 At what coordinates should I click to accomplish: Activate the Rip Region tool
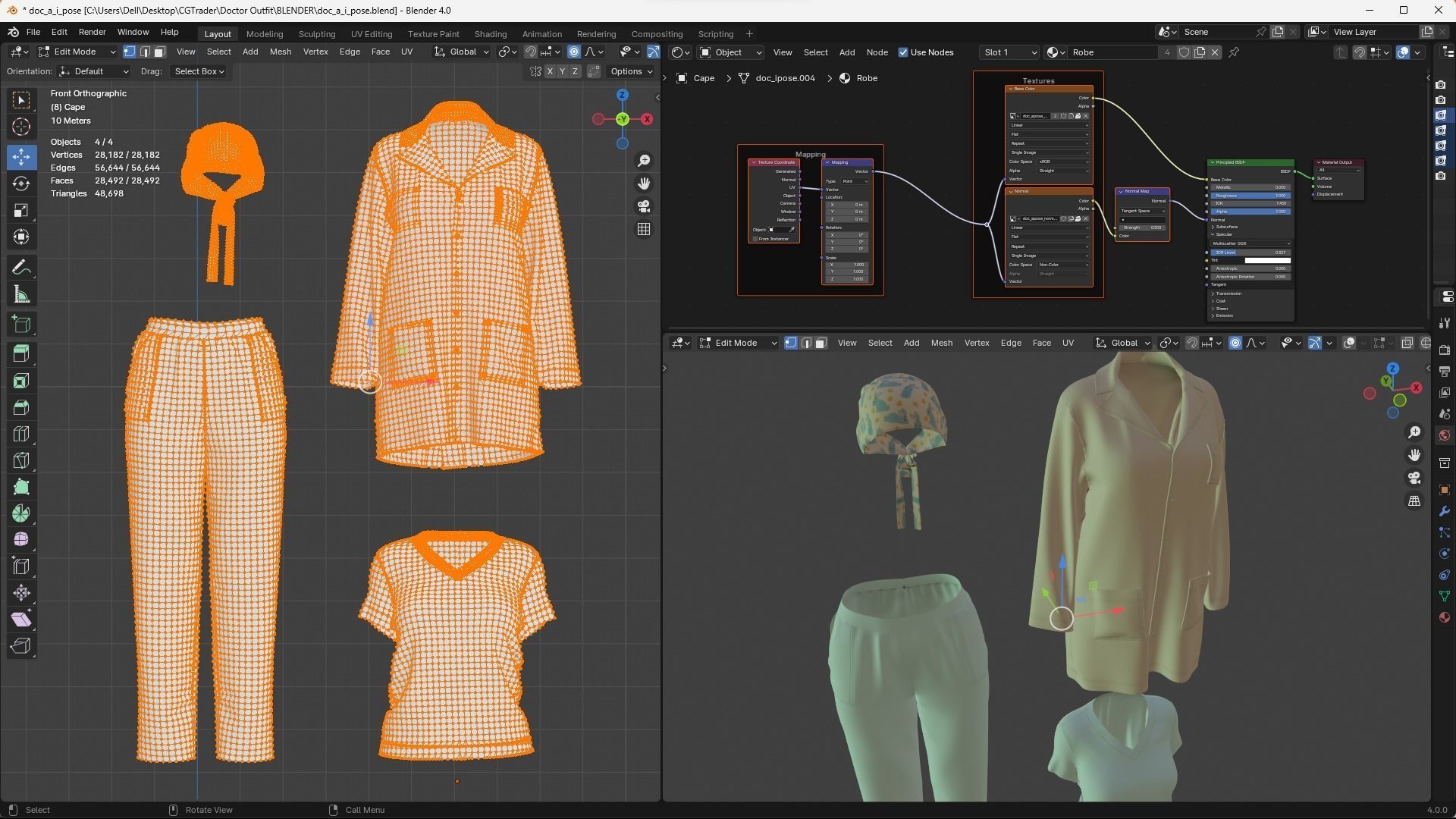click(x=21, y=646)
